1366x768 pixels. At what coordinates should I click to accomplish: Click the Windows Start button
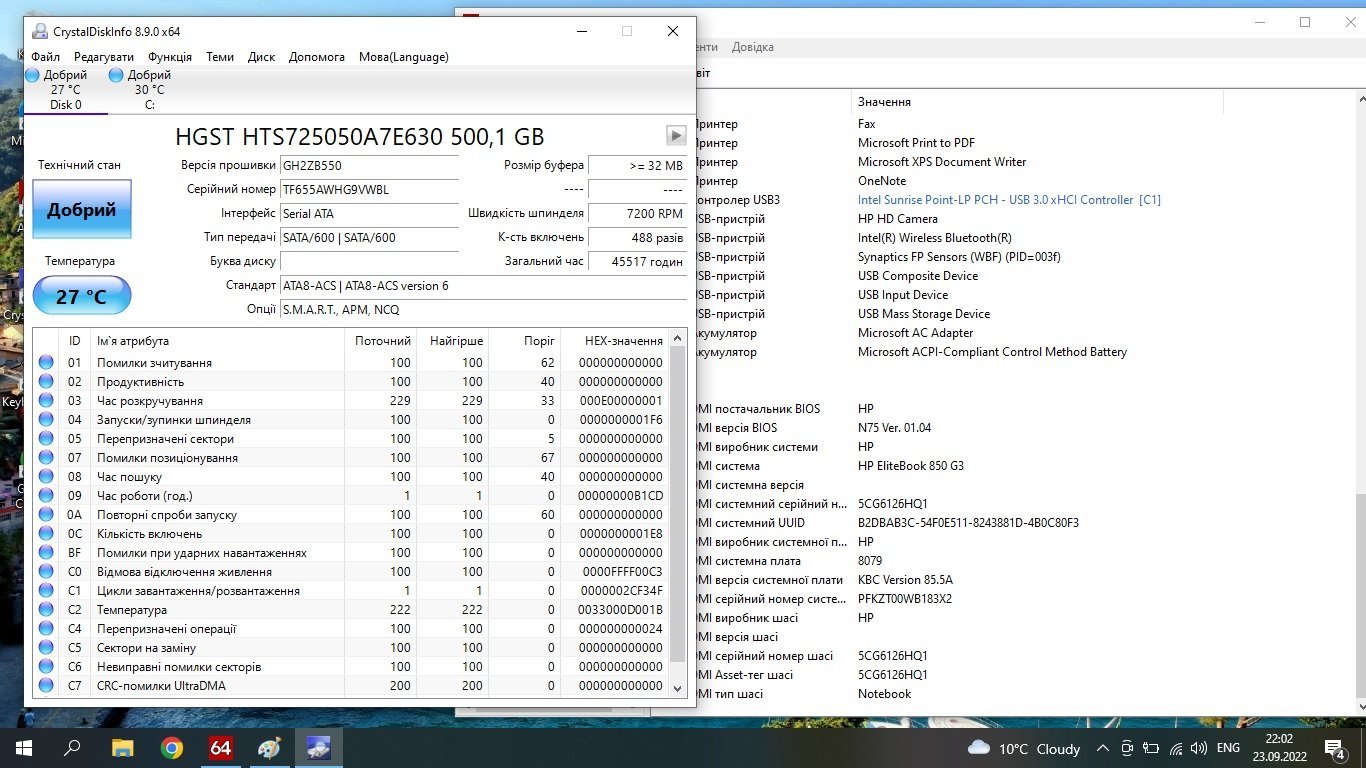[24, 747]
